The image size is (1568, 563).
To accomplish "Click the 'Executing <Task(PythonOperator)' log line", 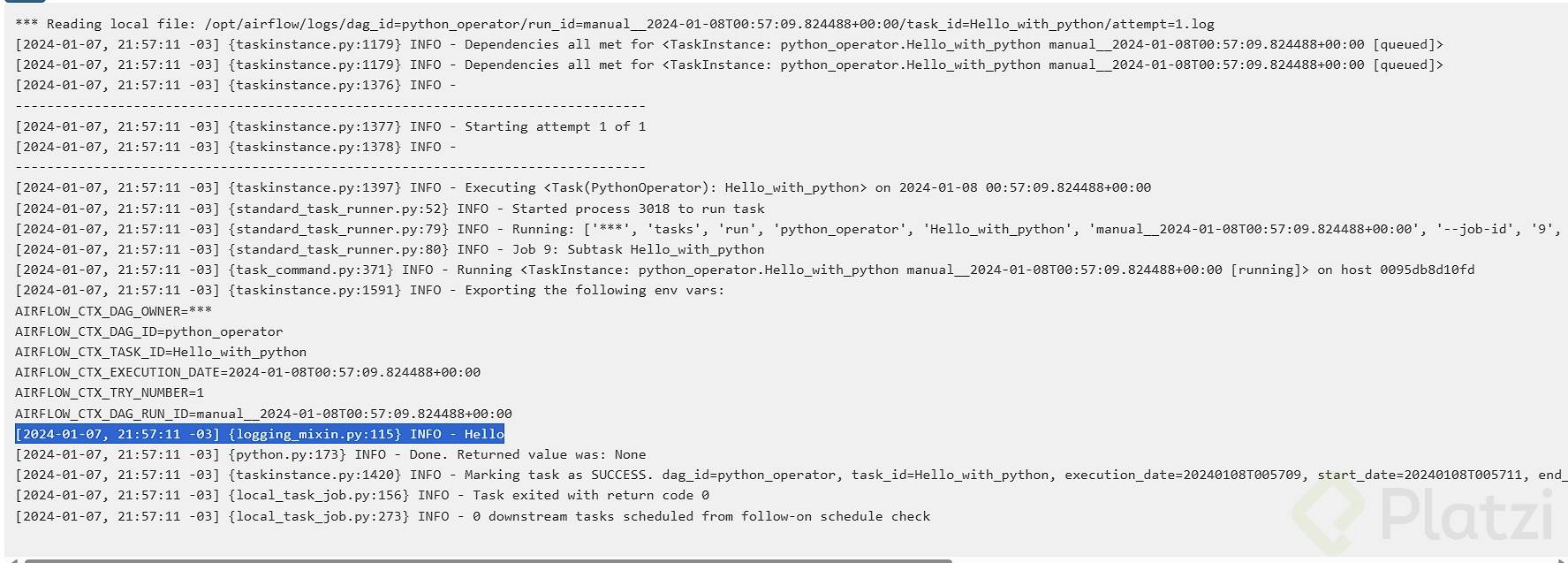I will coord(583,187).
